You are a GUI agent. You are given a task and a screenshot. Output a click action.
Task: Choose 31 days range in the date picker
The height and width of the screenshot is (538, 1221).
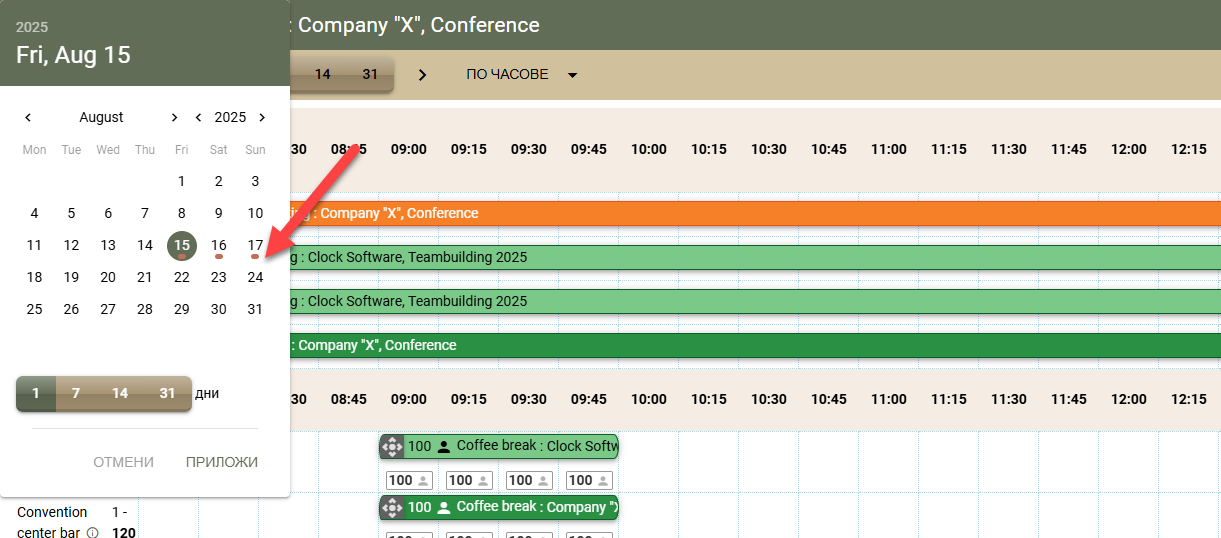(167, 393)
